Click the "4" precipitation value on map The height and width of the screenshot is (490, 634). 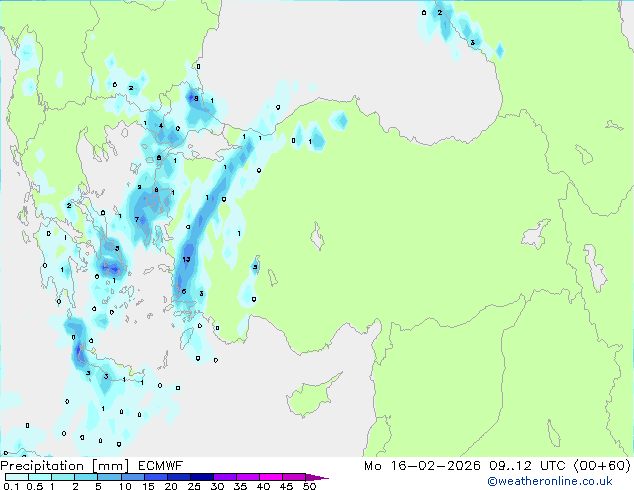[161, 125]
